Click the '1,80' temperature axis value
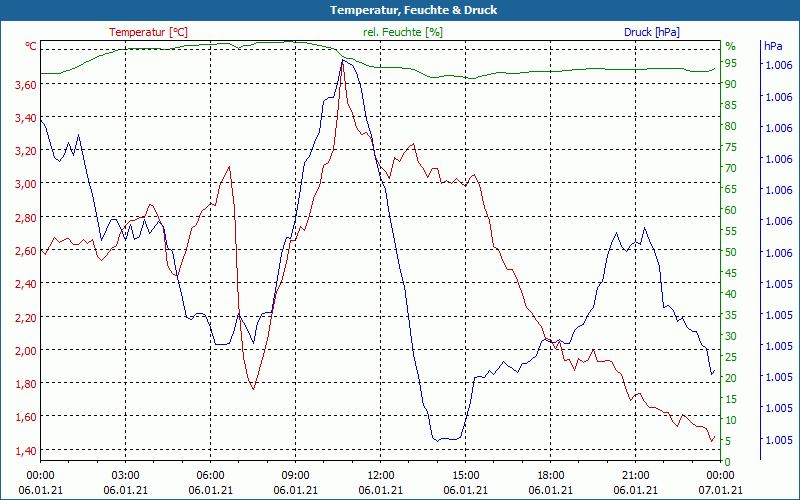 (26, 384)
